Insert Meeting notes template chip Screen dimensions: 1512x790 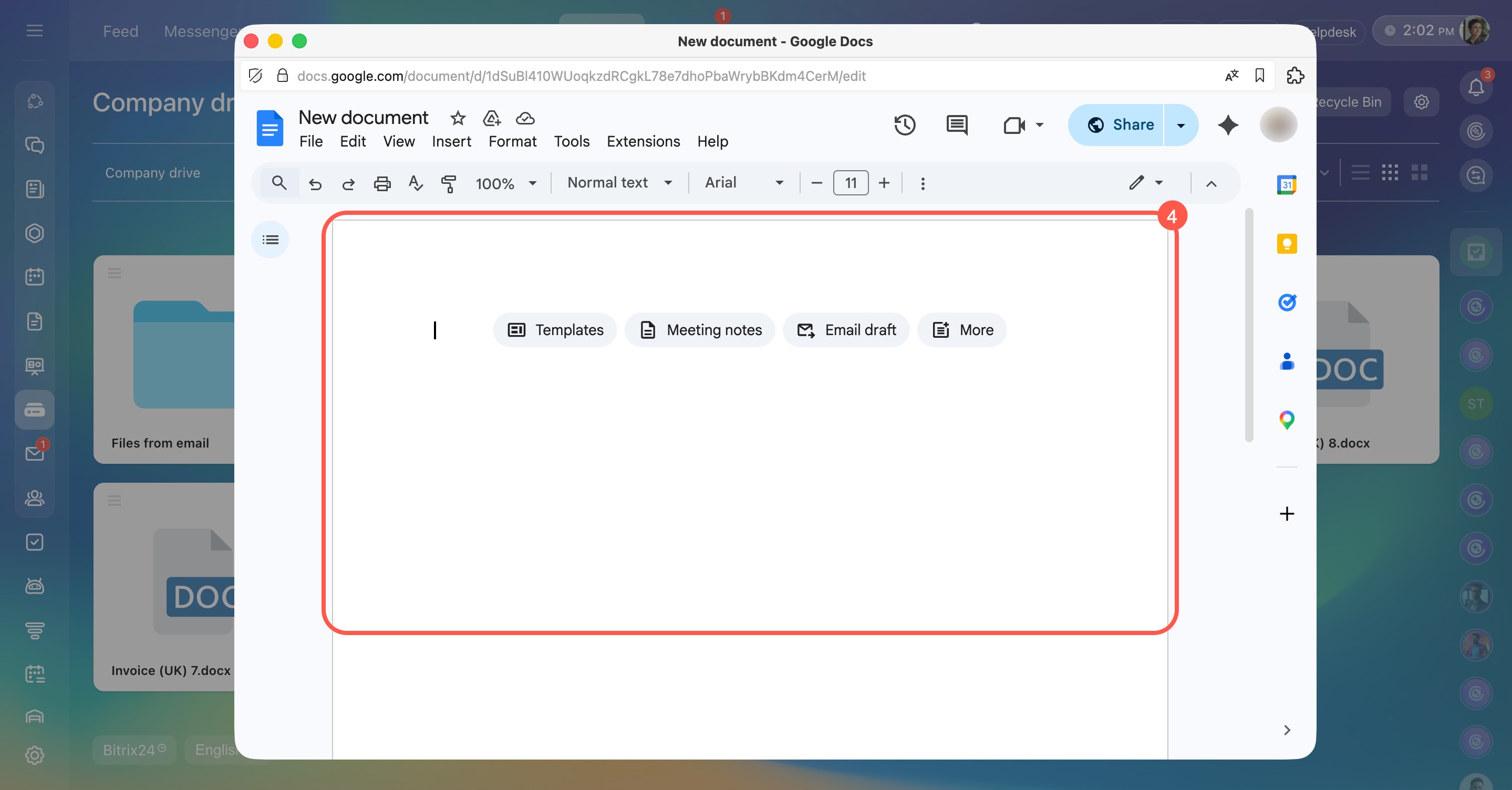[x=700, y=330]
